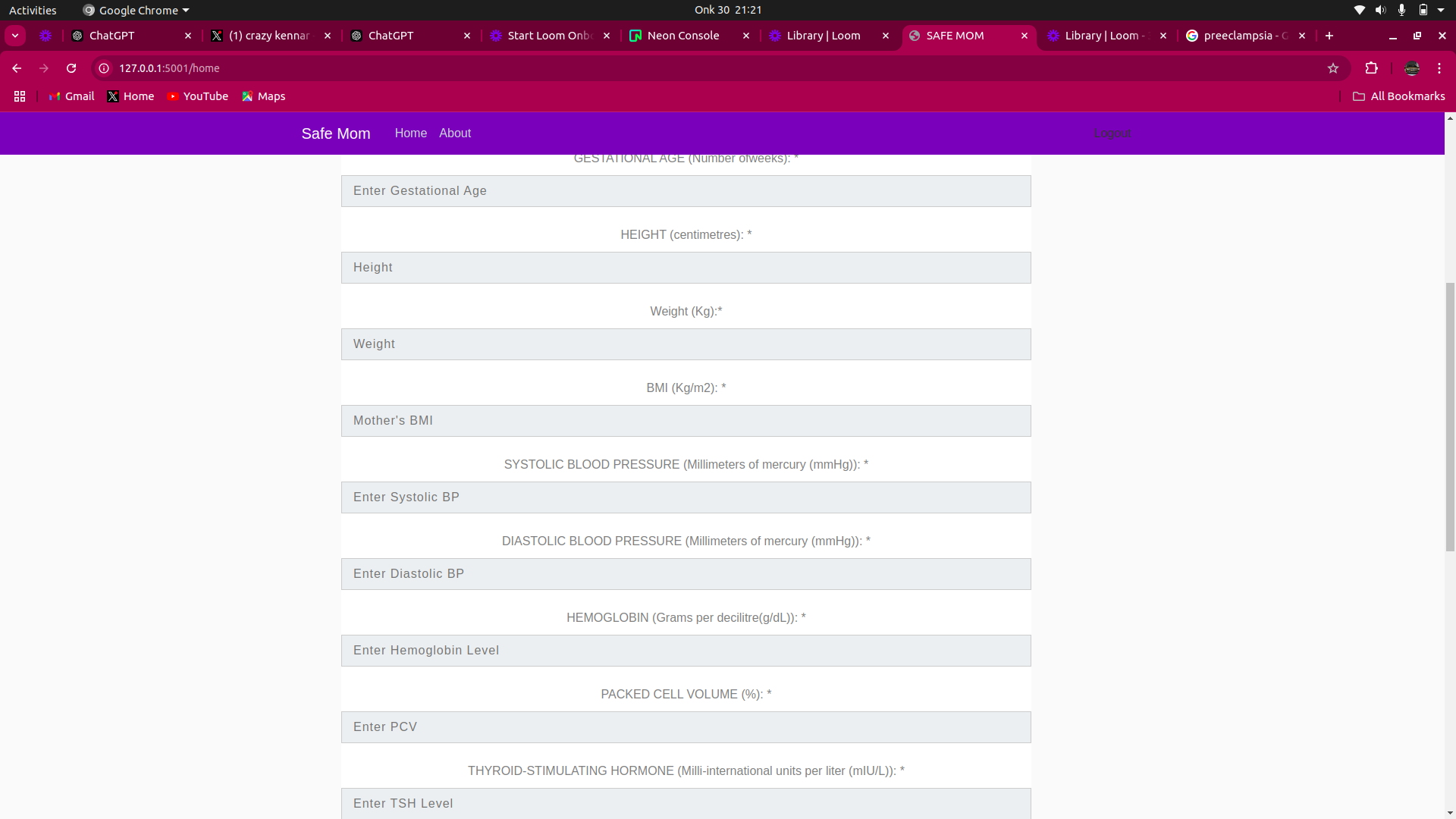
Task: Open Chrome three-dot menu
Action: 1439,68
